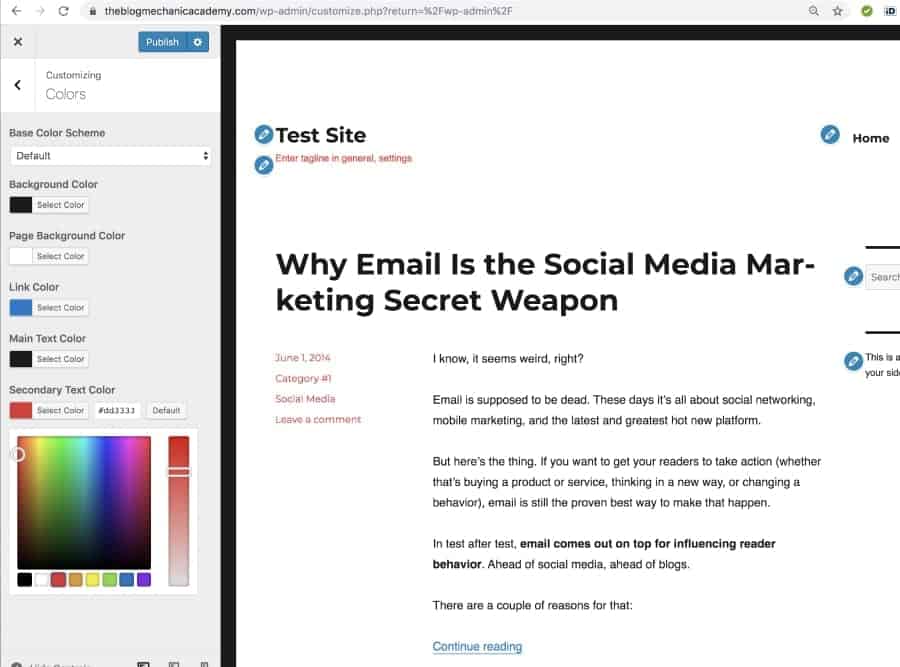Pick the green swatch in the palette
The height and width of the screenshot is (667, 900).
(110, 580)
